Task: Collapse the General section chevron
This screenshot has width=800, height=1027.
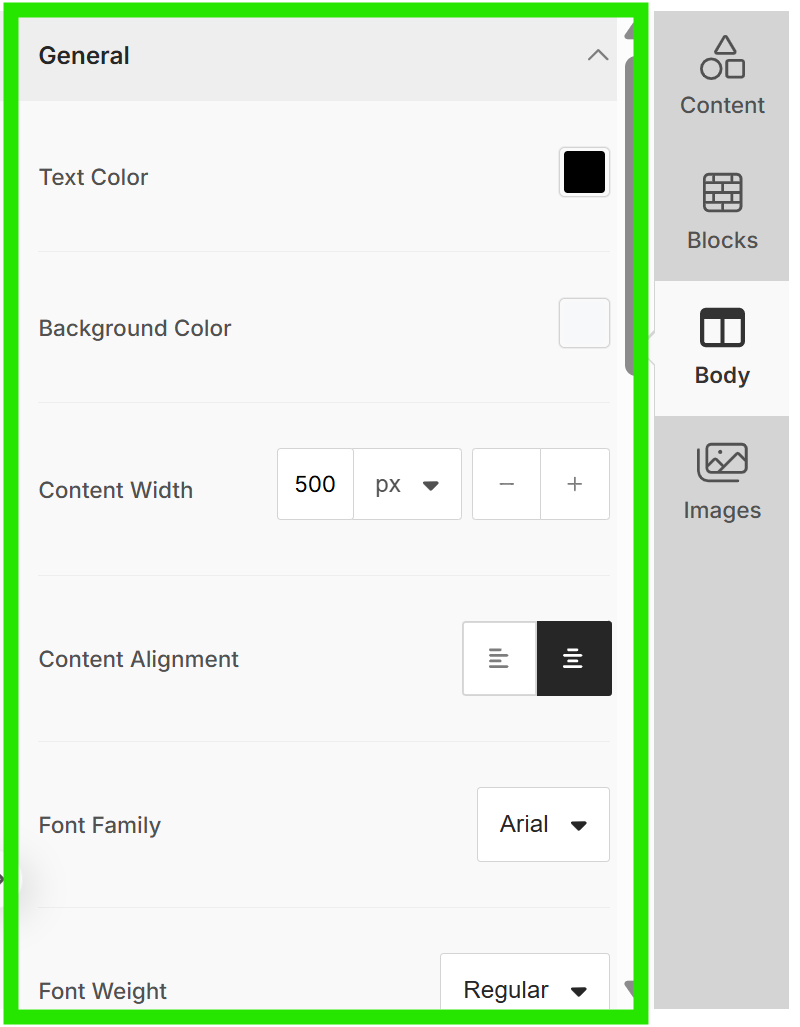Action: [x=598, y=55]
